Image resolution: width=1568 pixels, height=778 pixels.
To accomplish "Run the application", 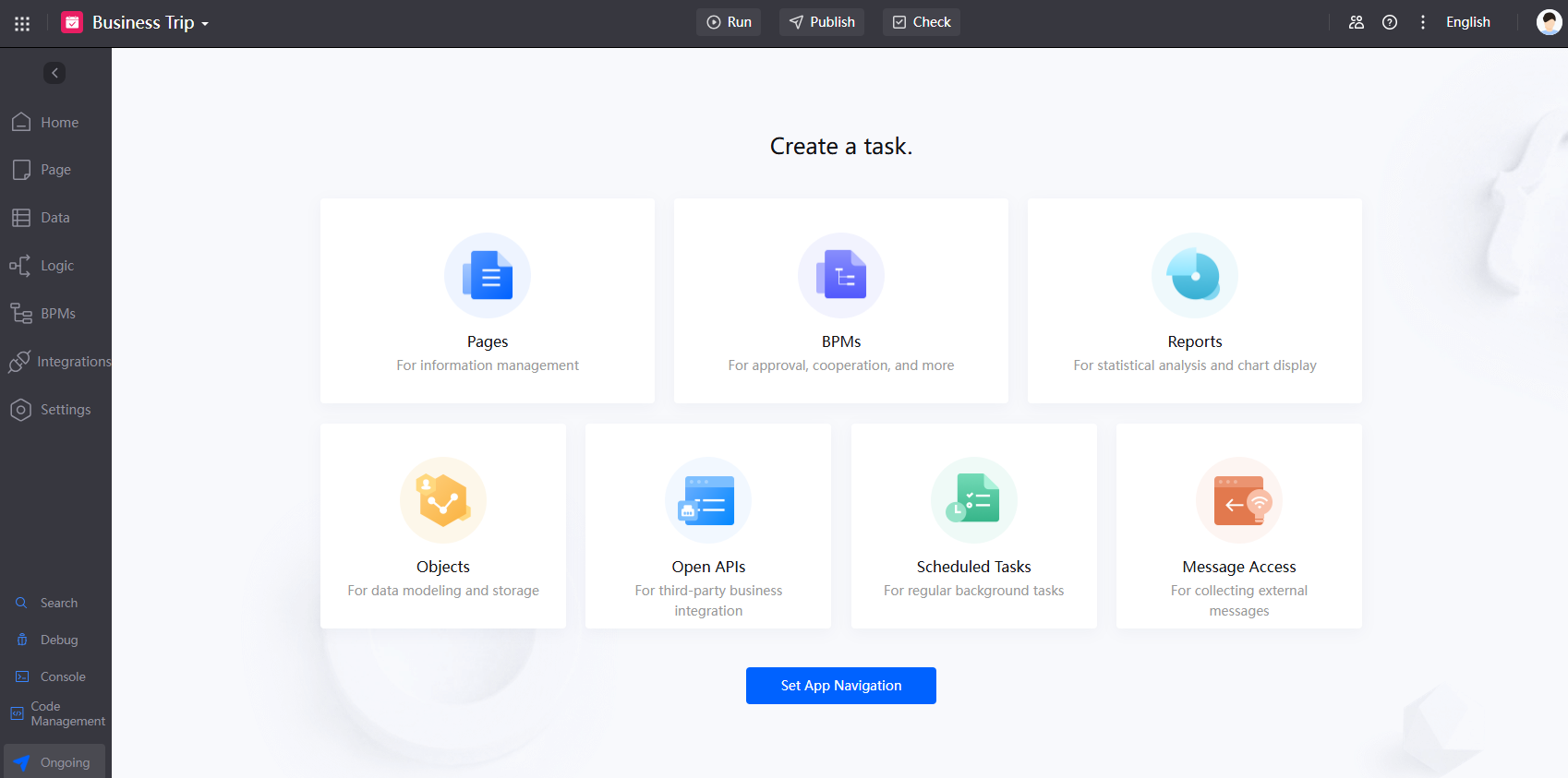I will pyautogui.click(x=729, y=22).
